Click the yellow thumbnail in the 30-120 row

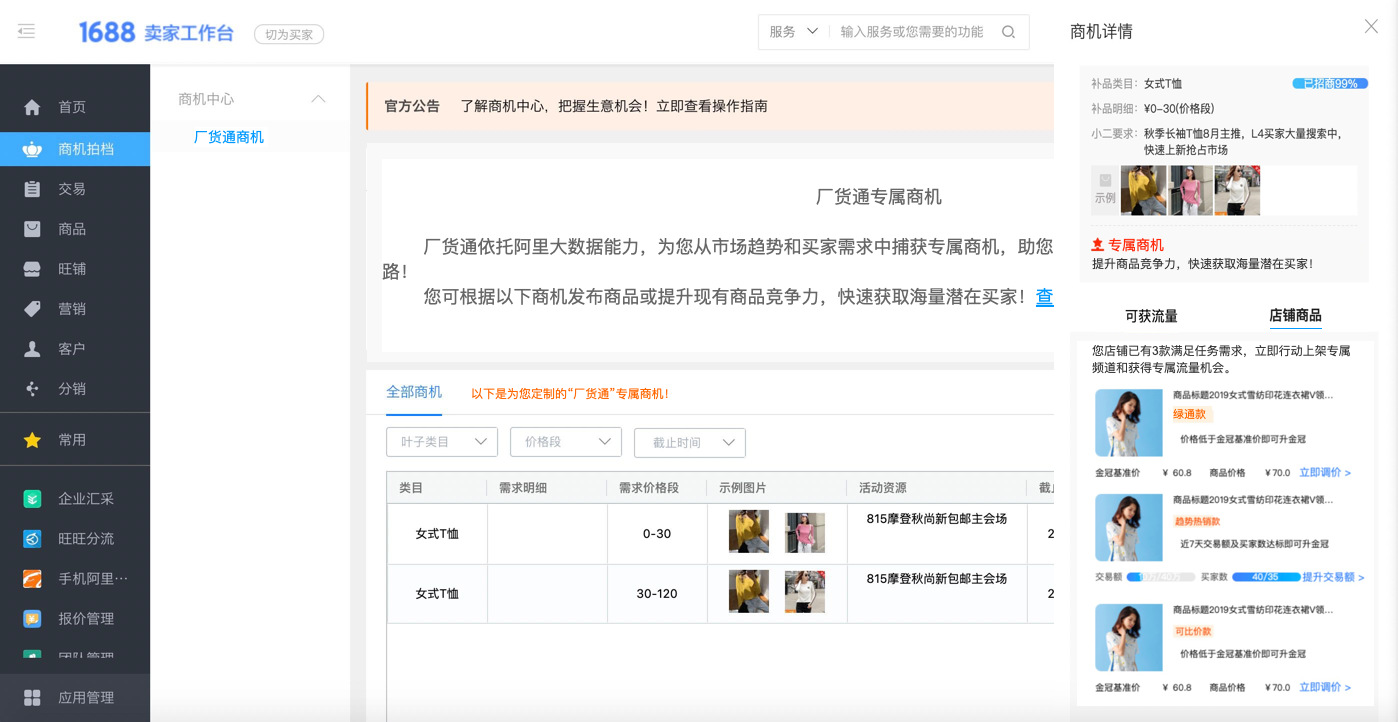[x=749, y=591]
